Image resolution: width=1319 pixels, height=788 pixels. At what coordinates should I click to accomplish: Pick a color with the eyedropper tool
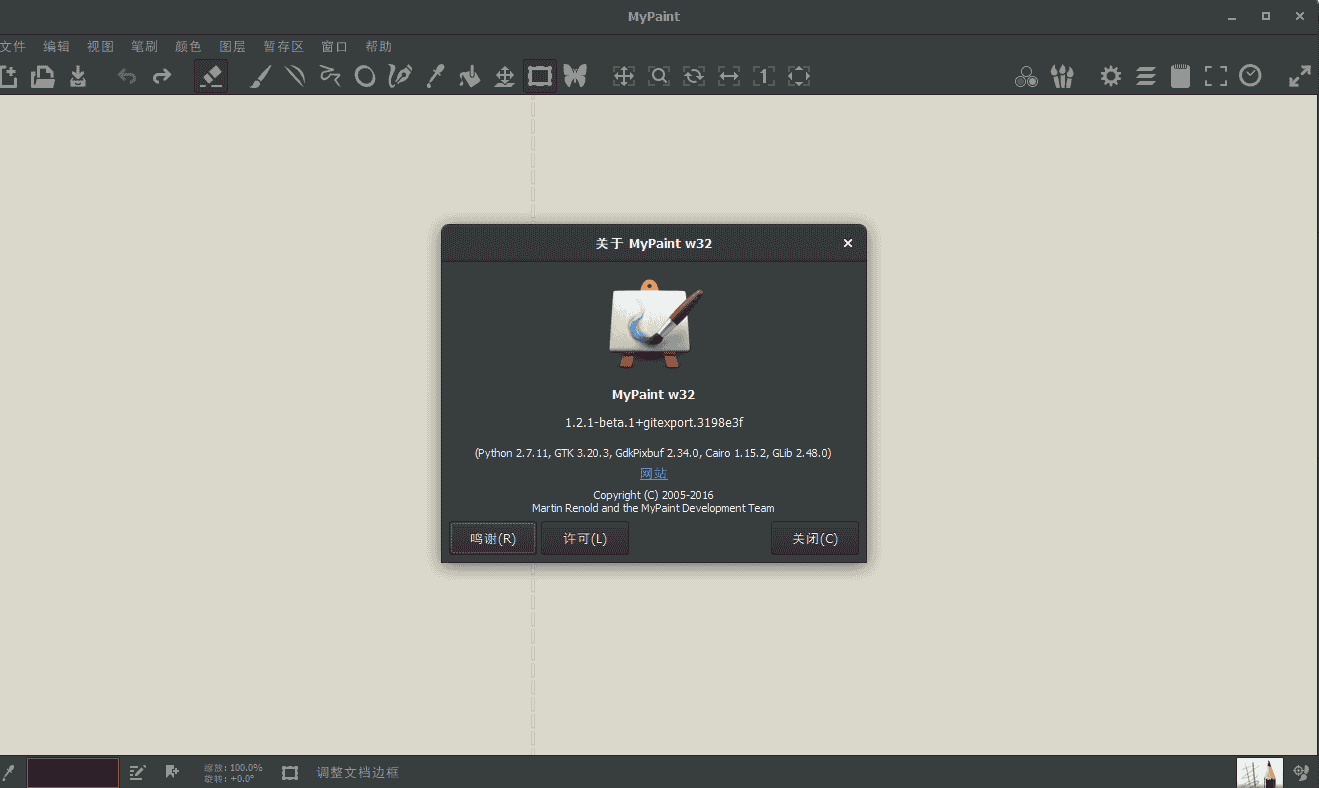tap(434, 75)
